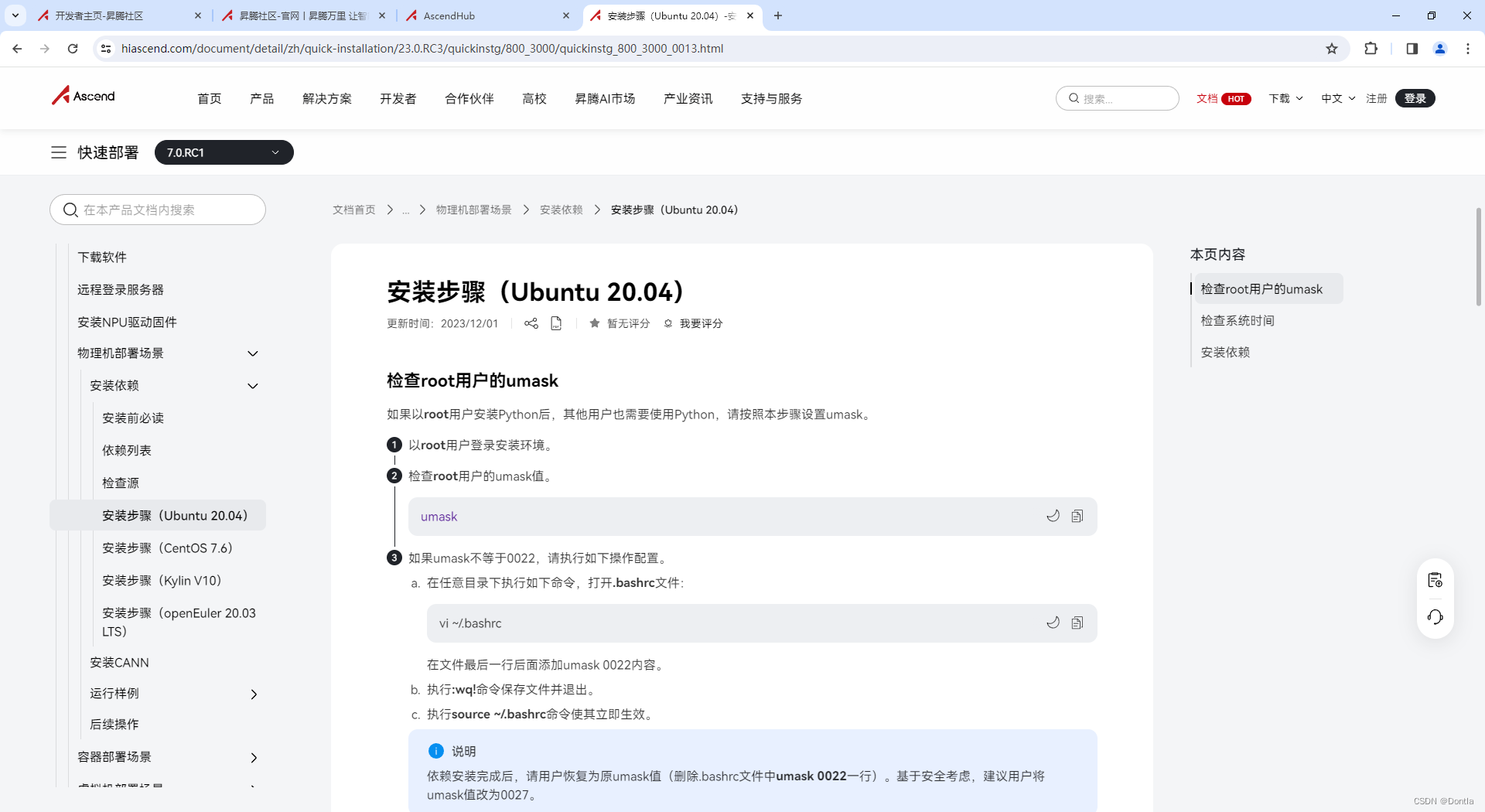Click the 登录 button

pos(1415,98)
